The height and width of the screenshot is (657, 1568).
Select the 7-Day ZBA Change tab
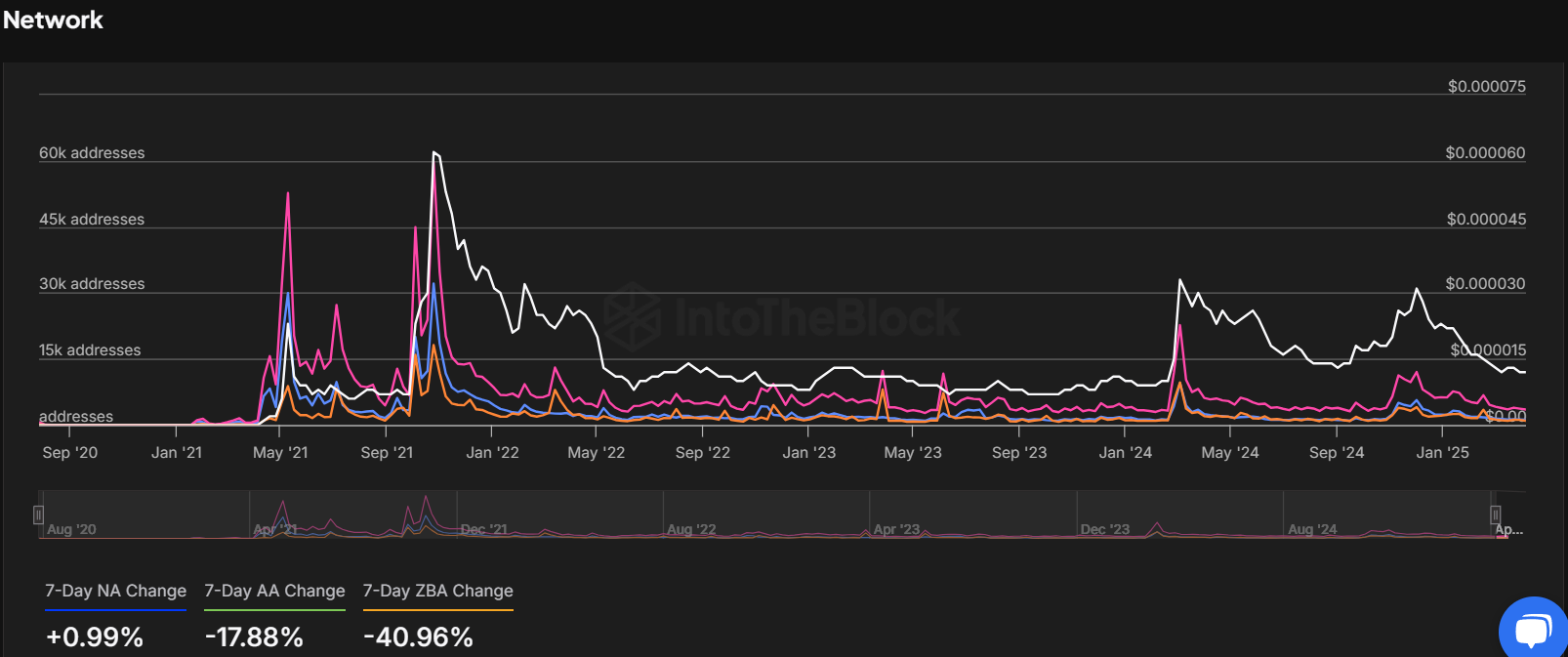tap(437, 592)
